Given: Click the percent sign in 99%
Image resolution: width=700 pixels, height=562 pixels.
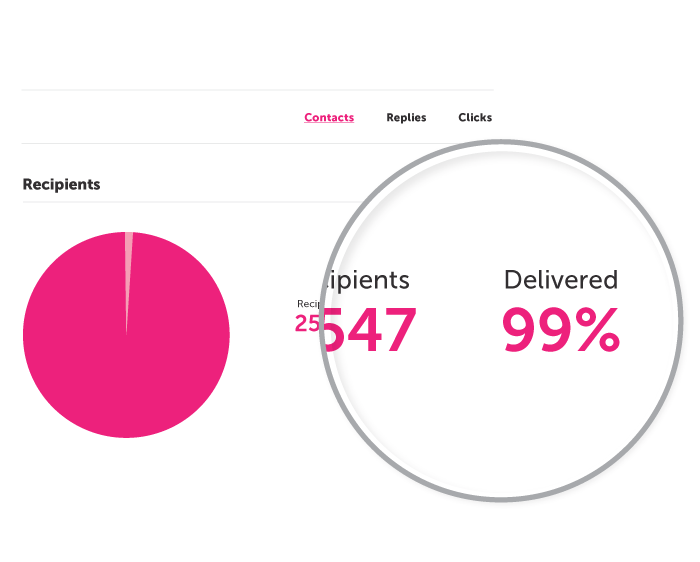Looking at the screenshot, I should pos(597,329).
